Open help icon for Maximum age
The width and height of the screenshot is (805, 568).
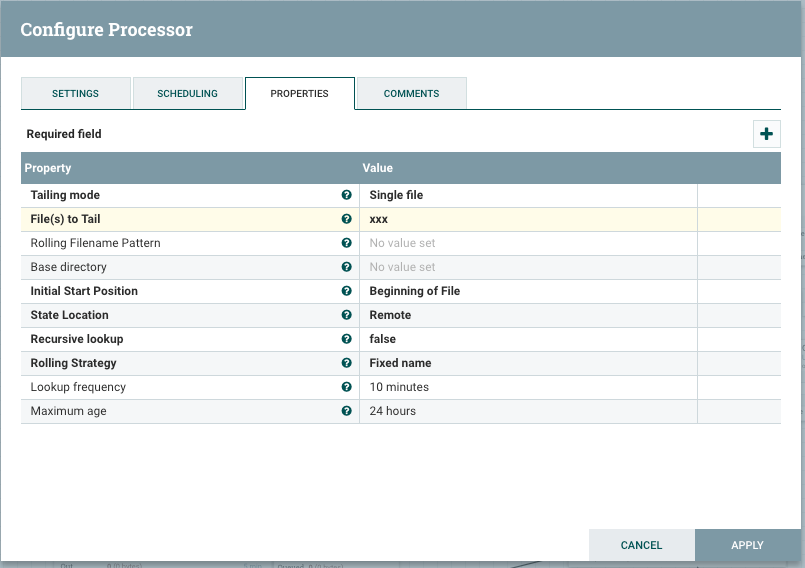(x=347, y=411)
